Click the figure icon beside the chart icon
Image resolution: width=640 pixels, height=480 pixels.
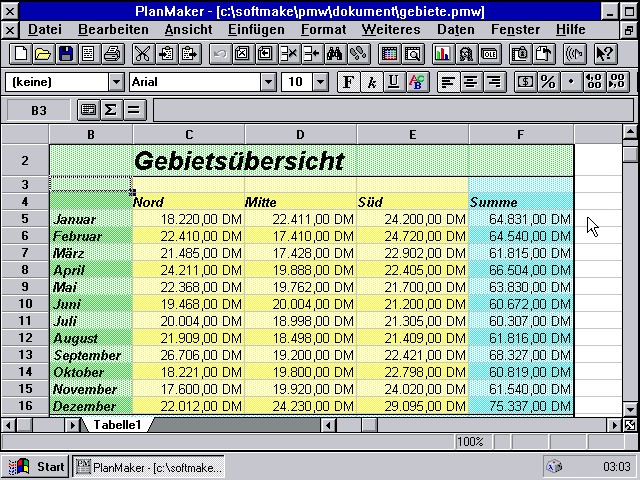[x=466, y=54]
